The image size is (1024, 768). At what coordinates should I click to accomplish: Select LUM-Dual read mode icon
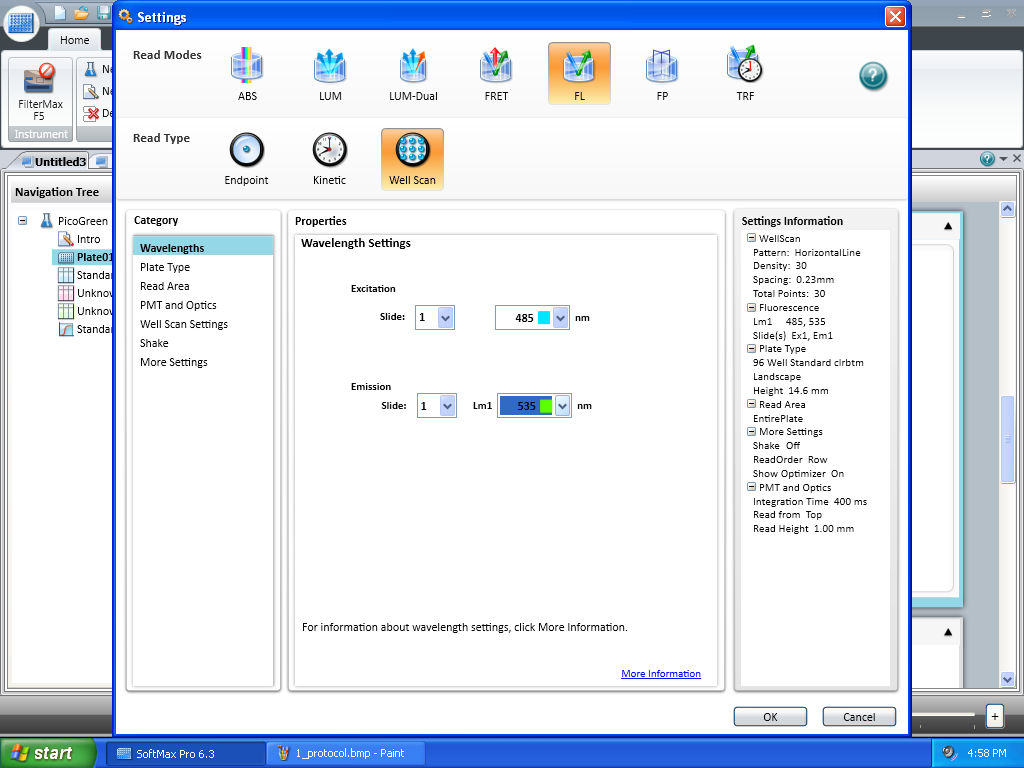[413, 67]
